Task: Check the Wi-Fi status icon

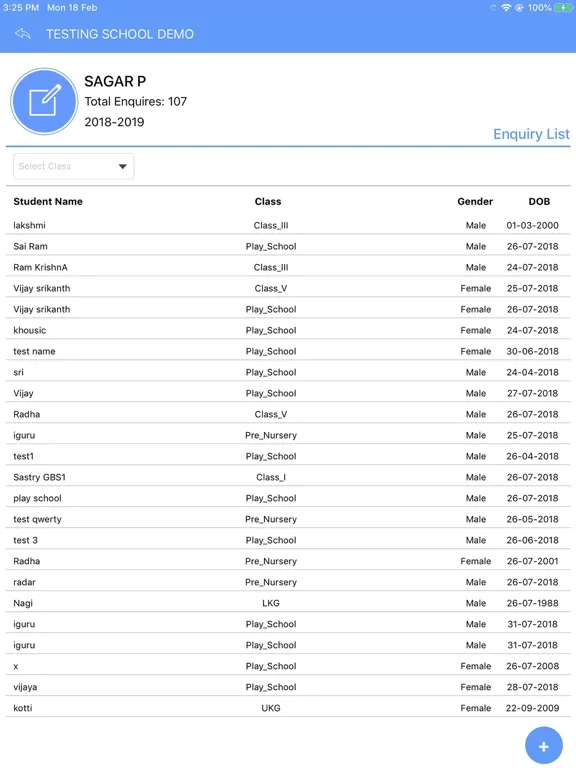Action: point(506,8)
